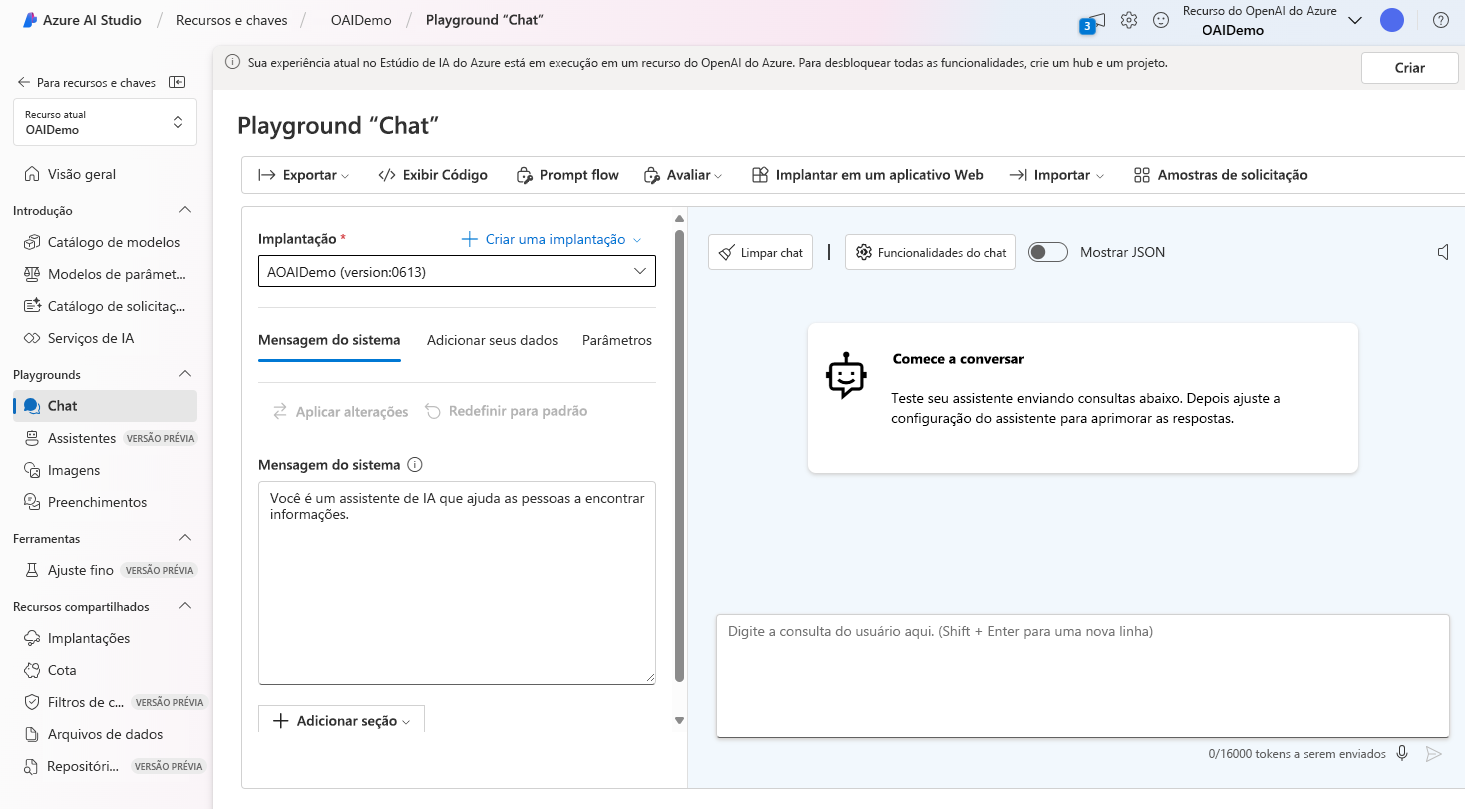Open the help question mark icon
This screenshot has width=1465, height=809.
1441,20
